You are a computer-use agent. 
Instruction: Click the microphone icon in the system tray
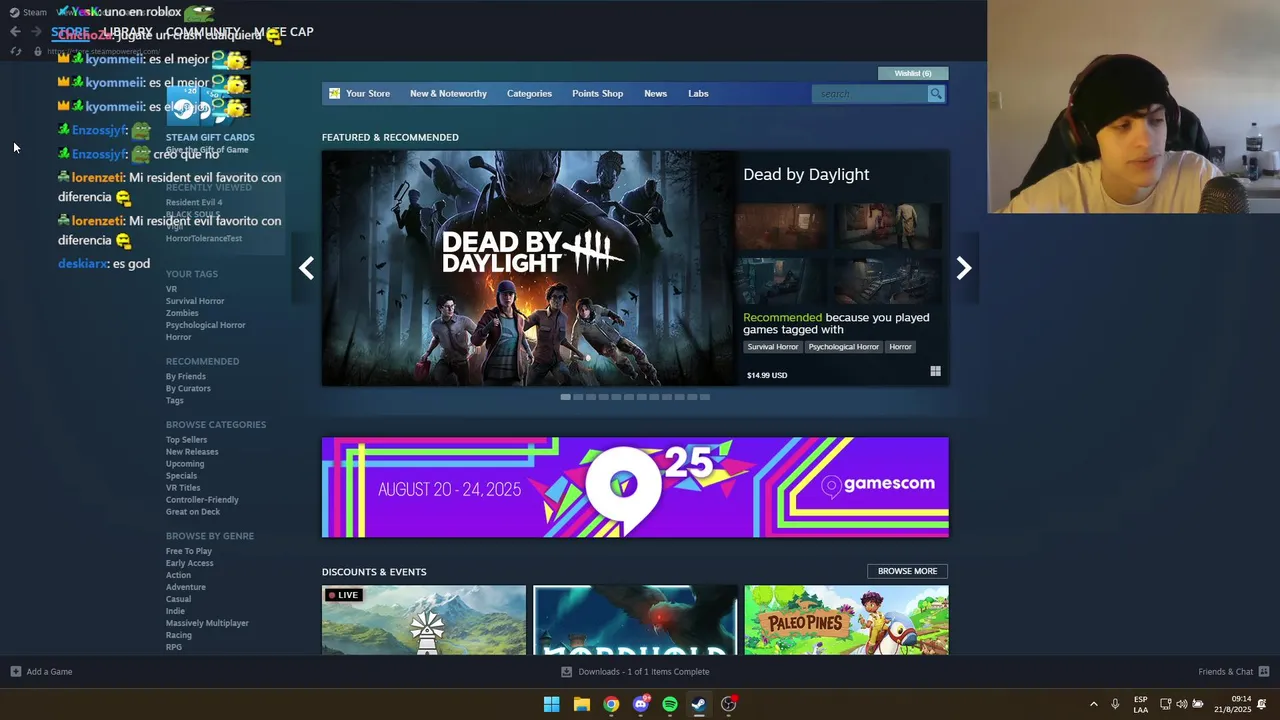1115,704
